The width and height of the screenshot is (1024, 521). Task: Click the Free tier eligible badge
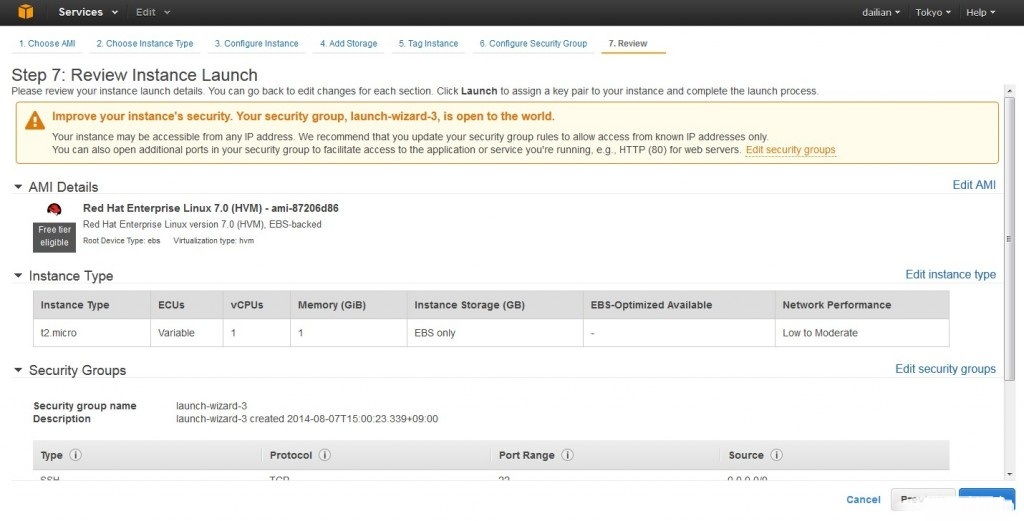click(x=54, y=236)
